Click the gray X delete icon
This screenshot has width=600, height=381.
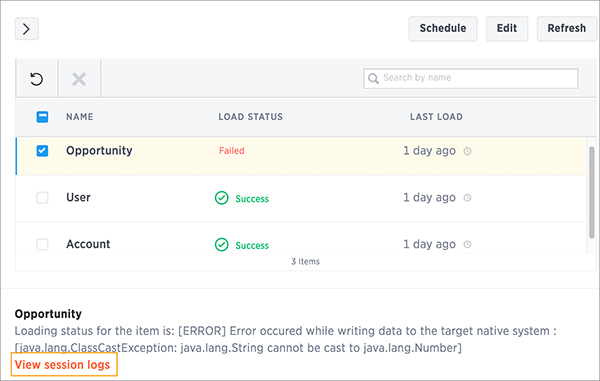79,79
